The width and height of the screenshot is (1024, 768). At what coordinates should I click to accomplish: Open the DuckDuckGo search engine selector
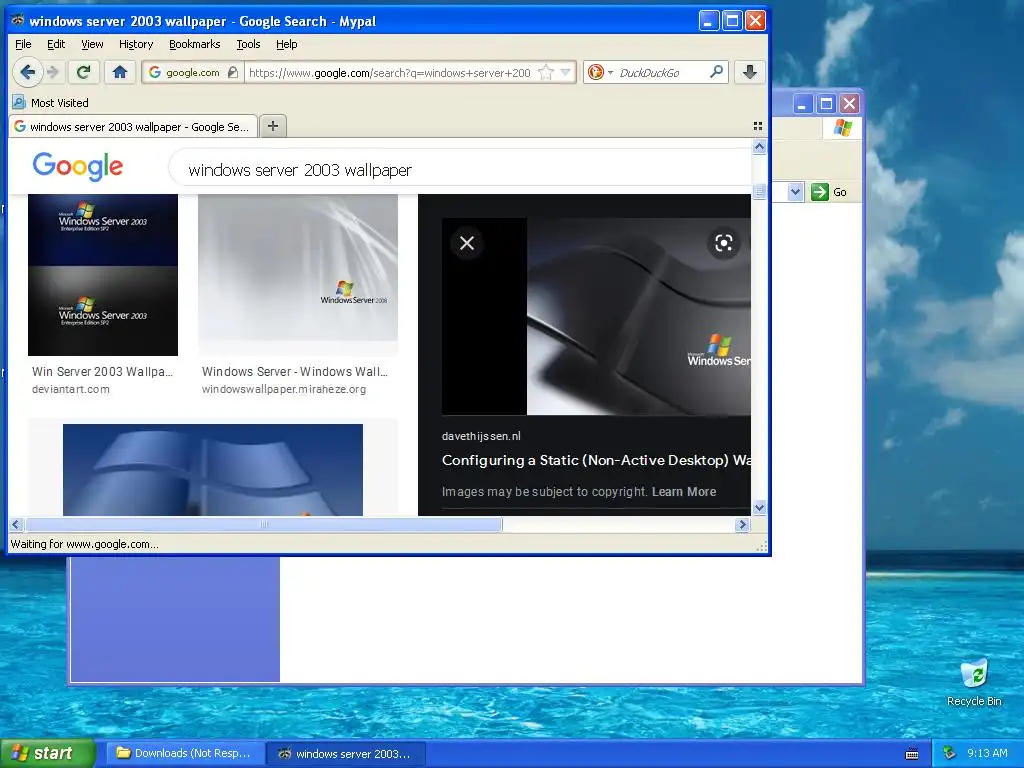pos(600,72)
